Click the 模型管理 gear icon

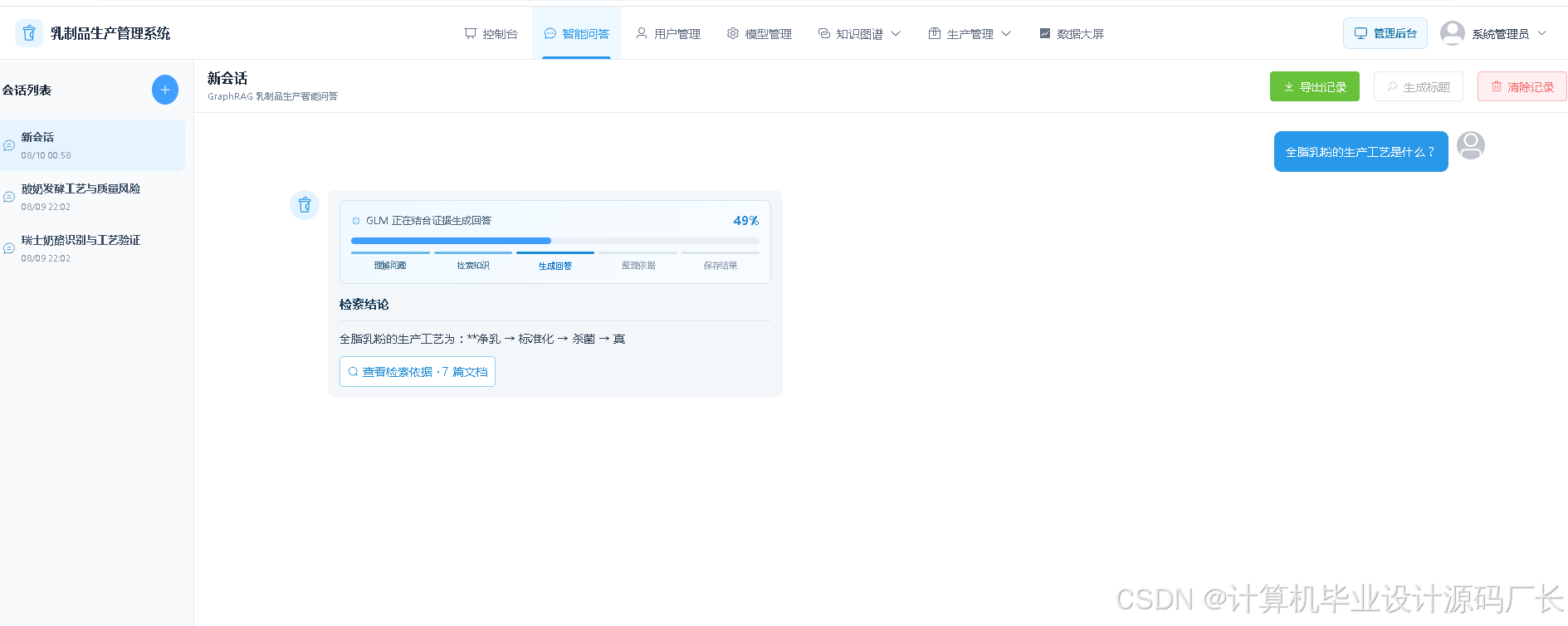point(733,33)
